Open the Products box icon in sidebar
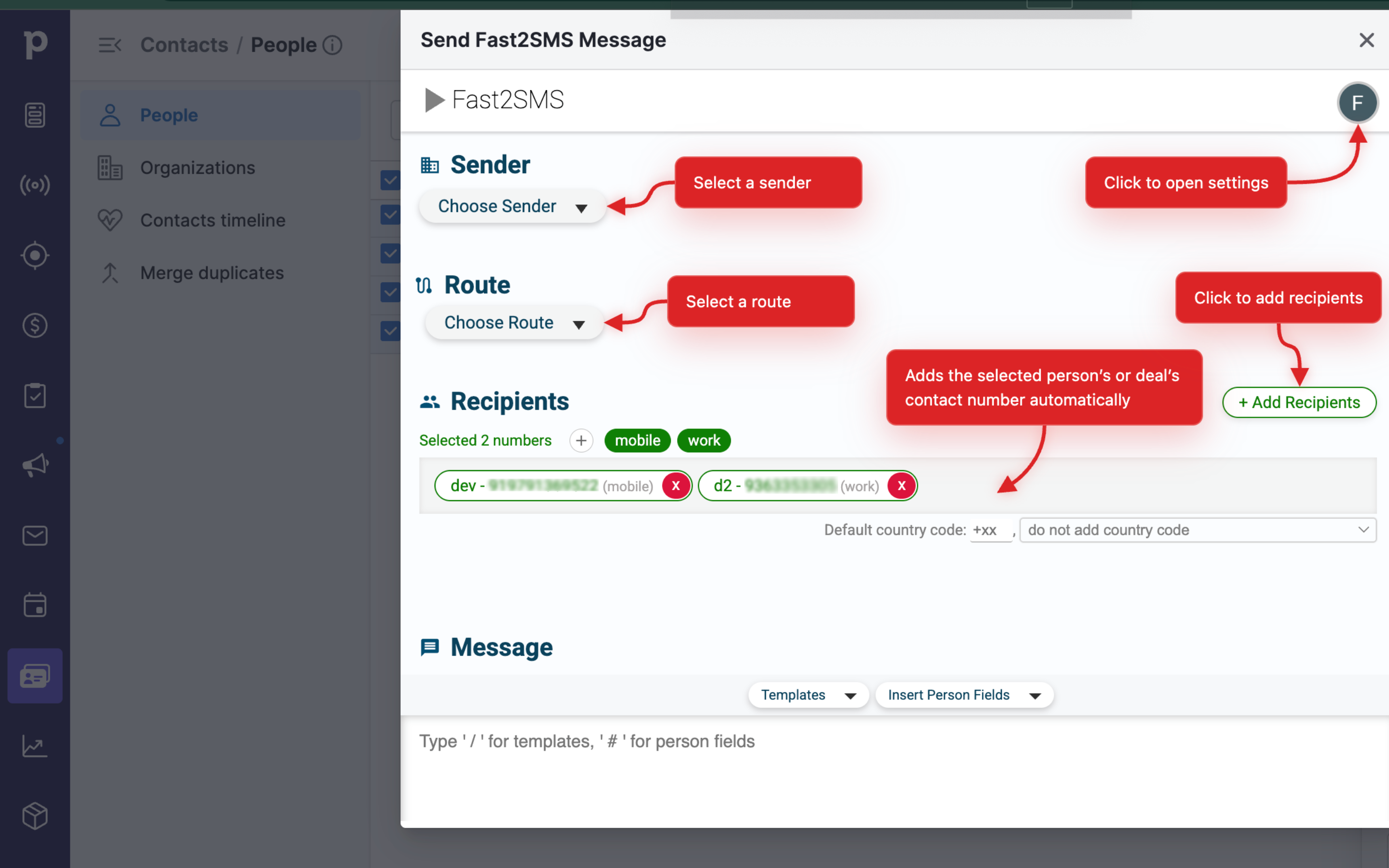The height and width of the screenshot is (868, 1389). (34, 816)
